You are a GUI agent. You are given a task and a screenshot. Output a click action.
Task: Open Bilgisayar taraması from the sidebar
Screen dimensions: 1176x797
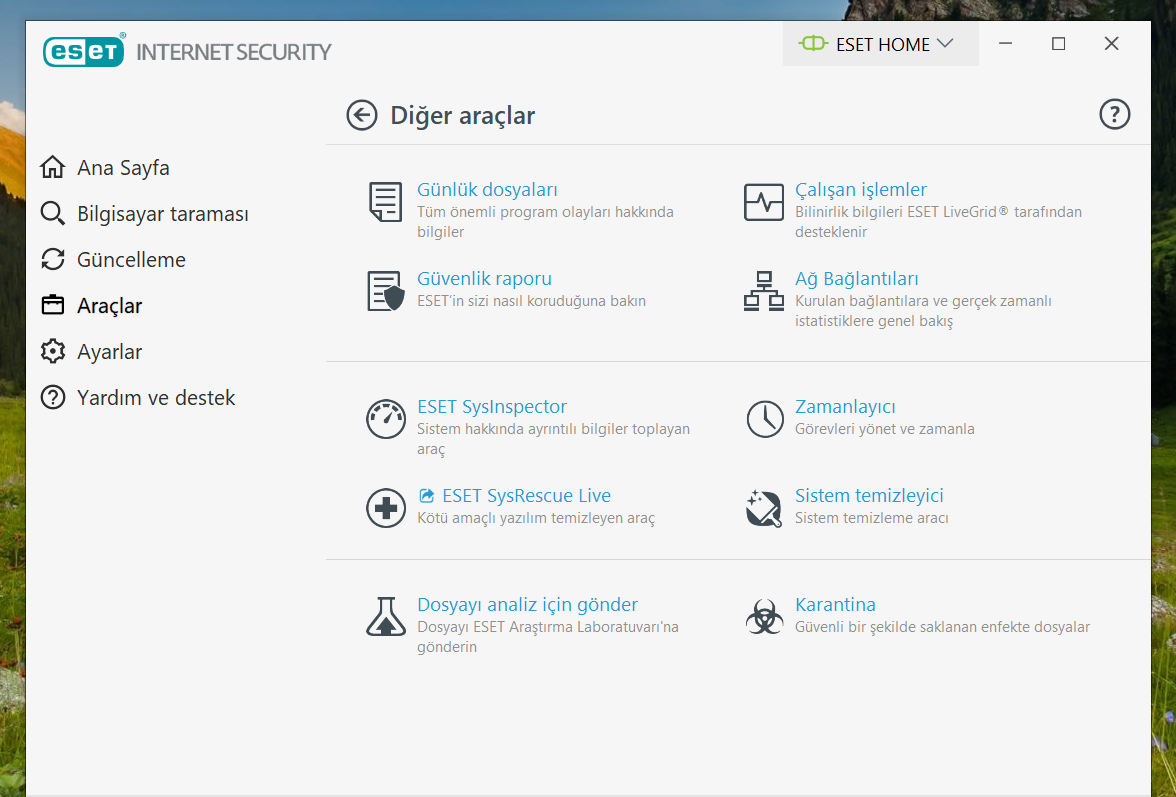click(163, 214)
